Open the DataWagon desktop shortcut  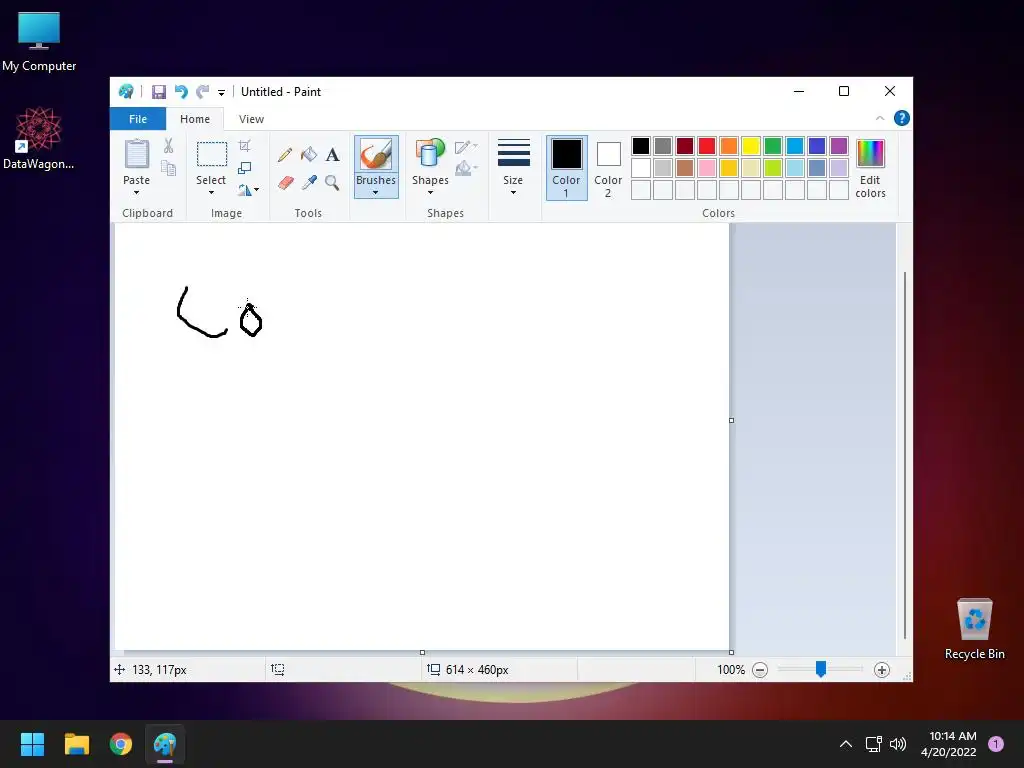39,138
